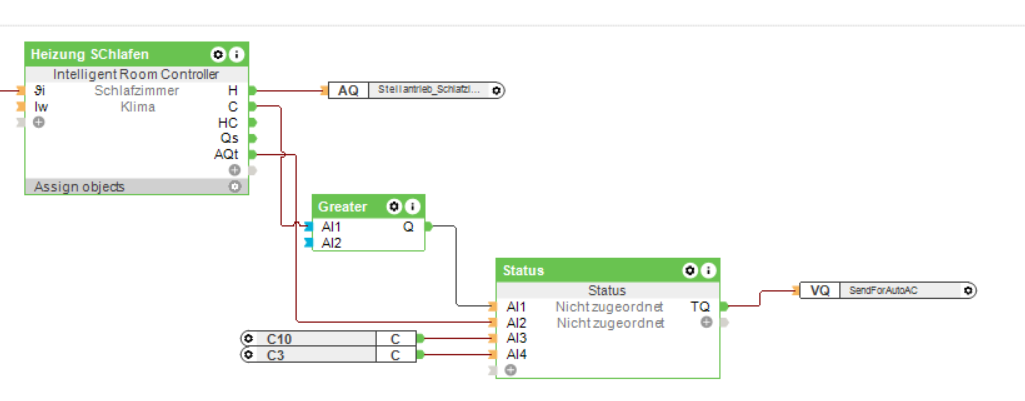The image size is (1025, 401).
Task: Add another input to the Status block
Action: coord(510,370)
